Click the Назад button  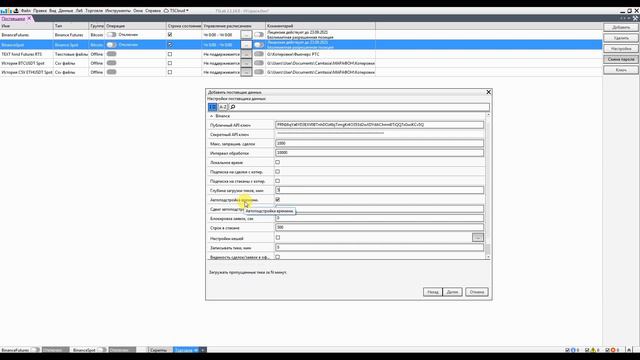(433, 292)
